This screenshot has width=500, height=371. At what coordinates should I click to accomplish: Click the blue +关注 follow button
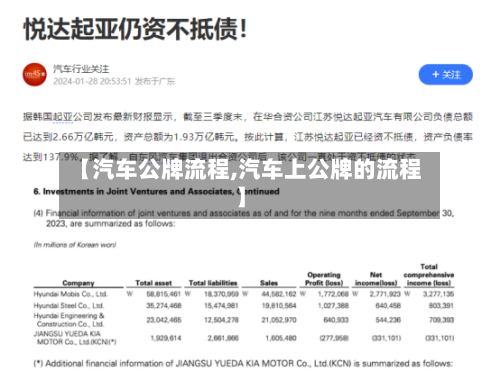[x=445, y=74]
